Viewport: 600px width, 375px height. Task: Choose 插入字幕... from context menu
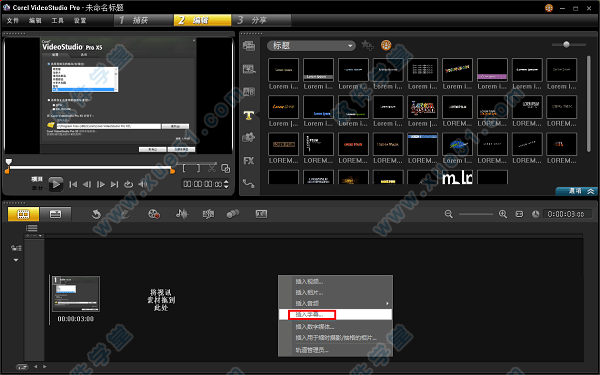click(x=335, y=315)
